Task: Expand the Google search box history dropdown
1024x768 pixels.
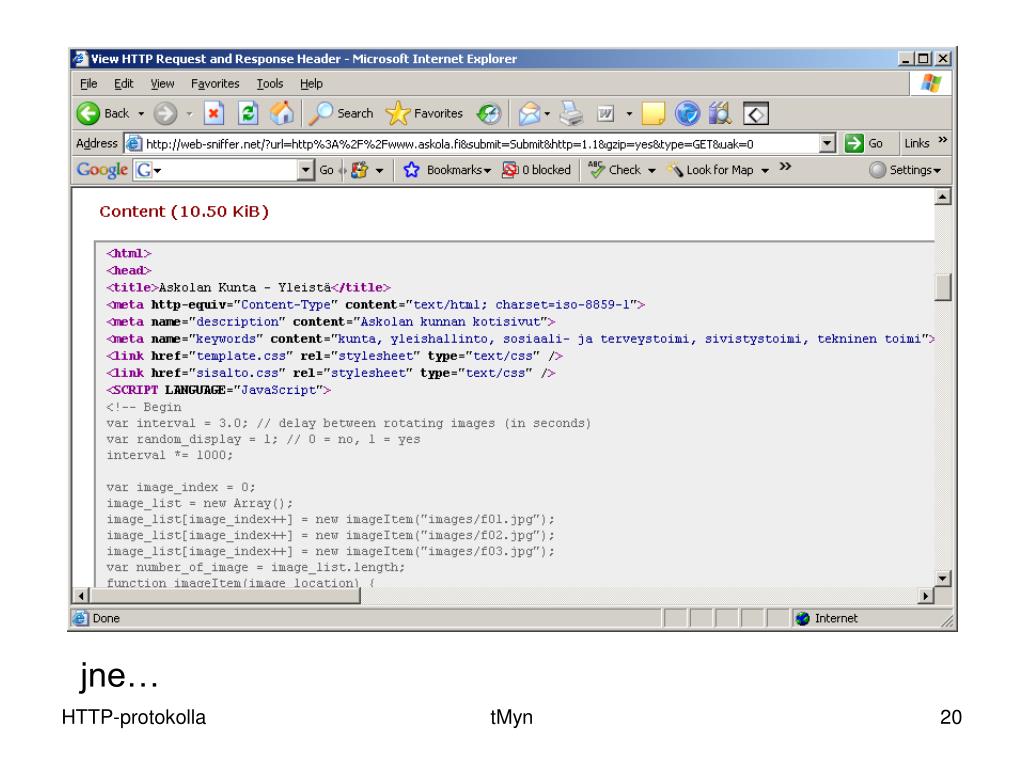Action: (x=306, y=170)
